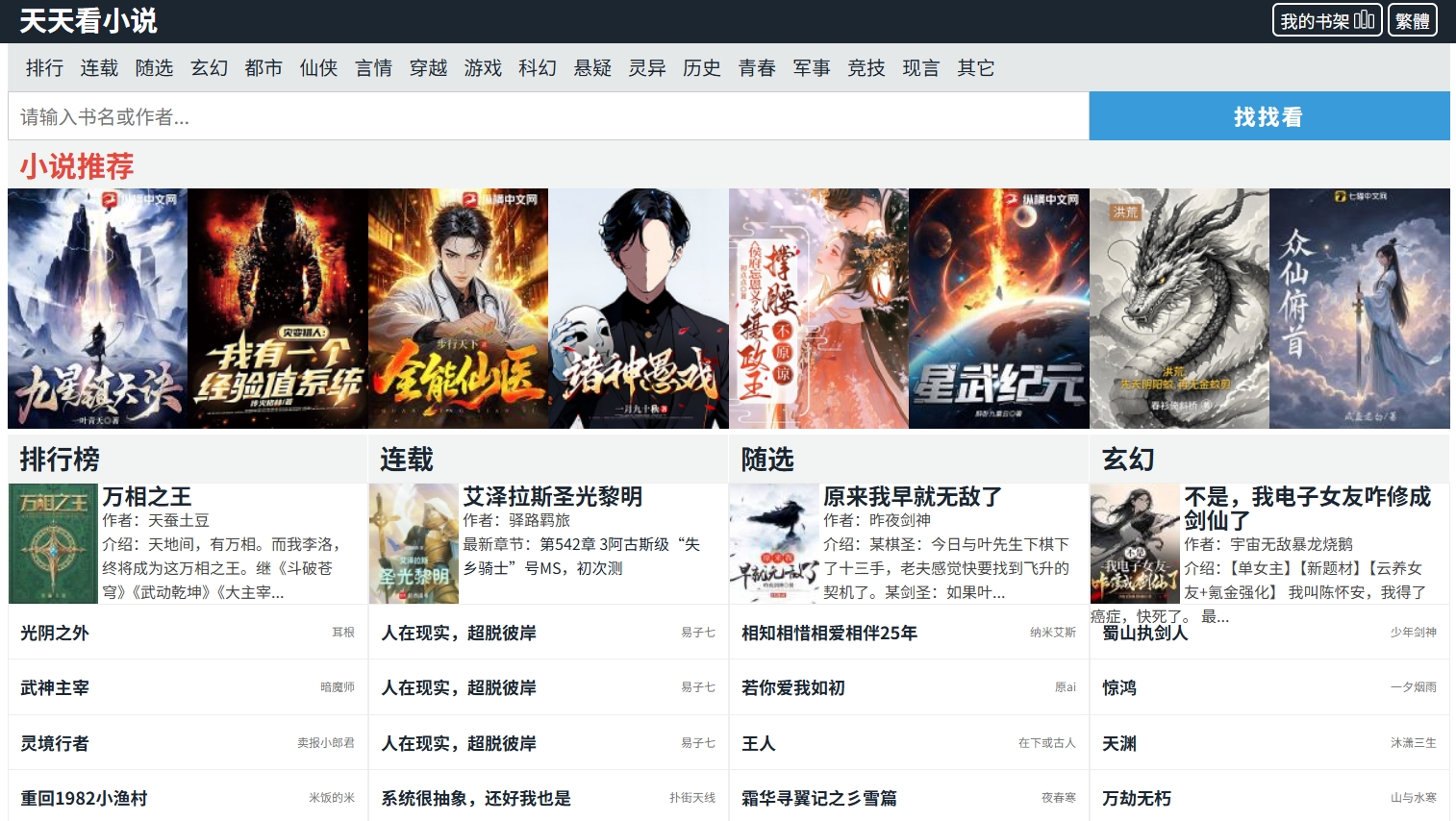Open 天渊 in 玄幻 list
The image size is (1456, 821).
pos(1119,743)
